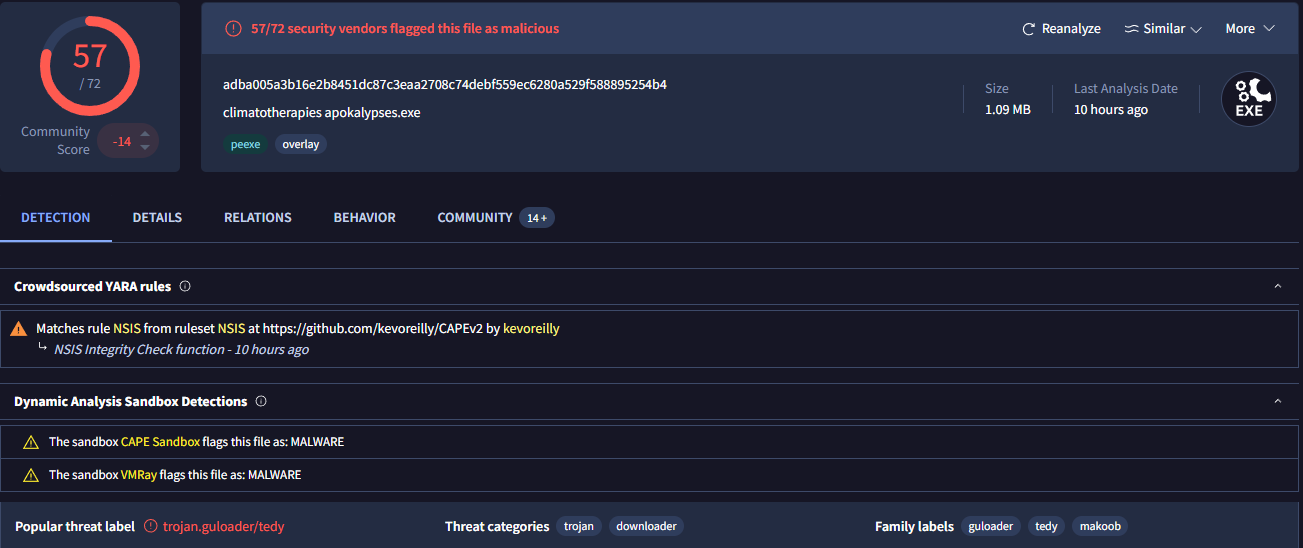Vote down the community score arrow
Image resolution: width=1303 pixels, height=548 pixels.
[x=145, y=148]
